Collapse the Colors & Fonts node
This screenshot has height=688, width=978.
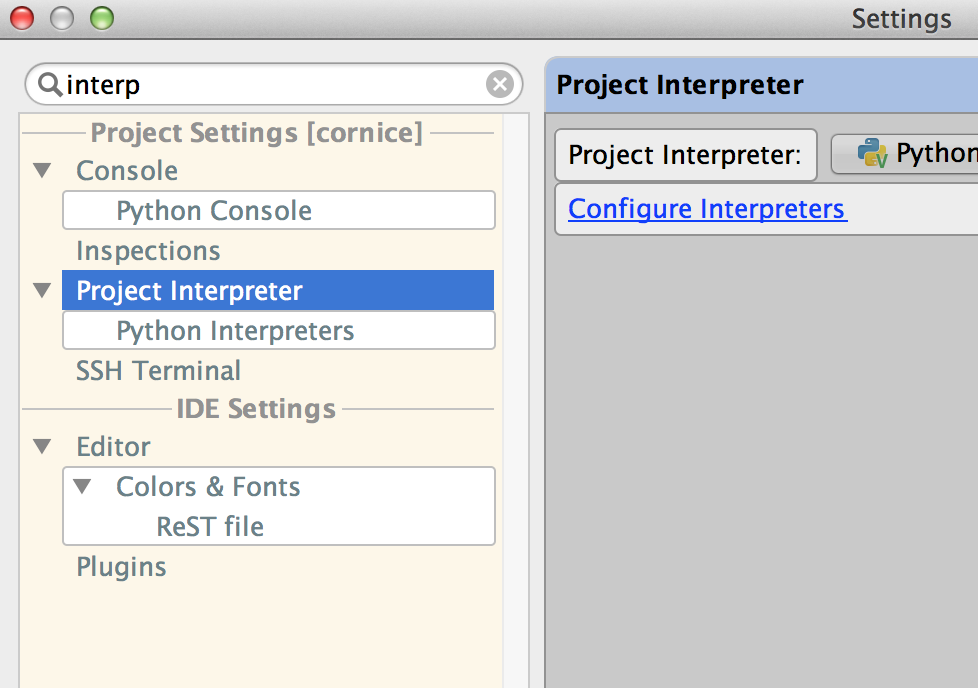82,487
